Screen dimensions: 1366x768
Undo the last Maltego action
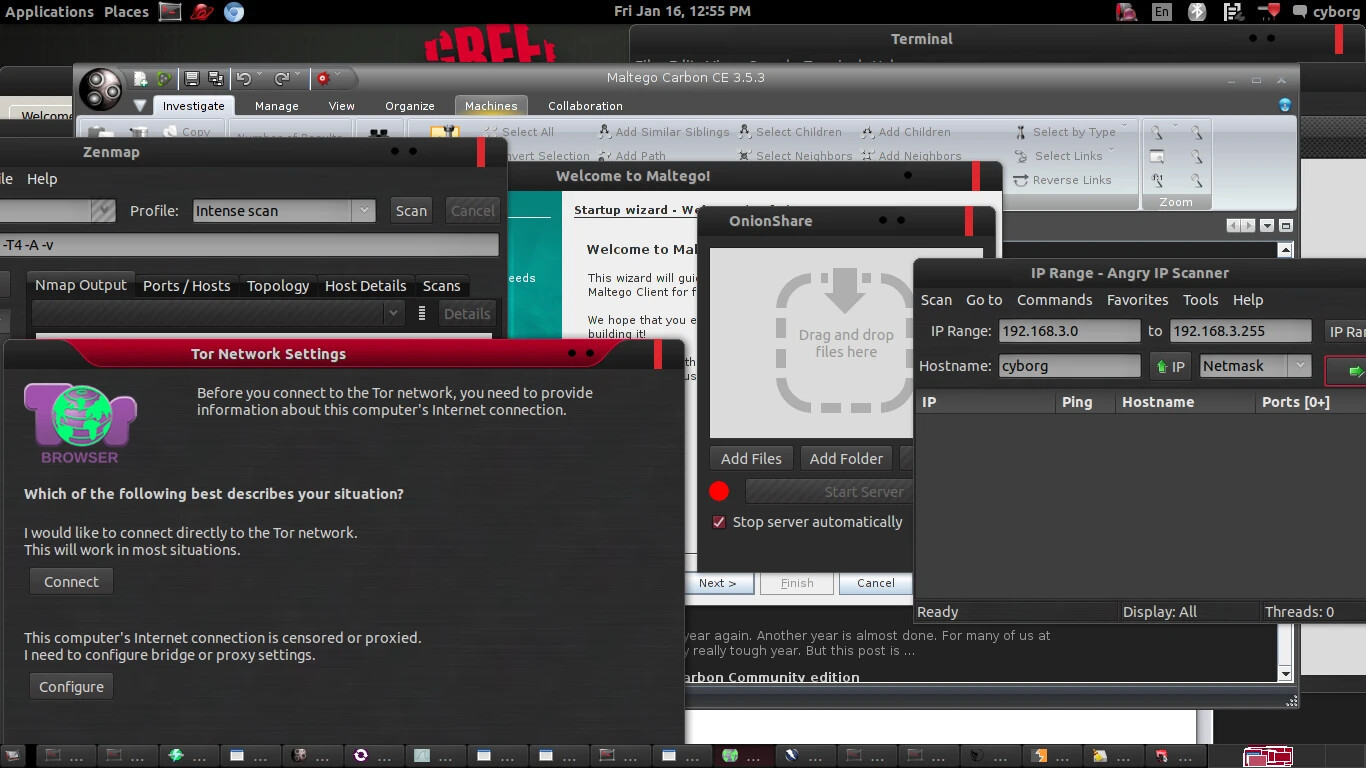pyautogui.click(x=244, y=79)
